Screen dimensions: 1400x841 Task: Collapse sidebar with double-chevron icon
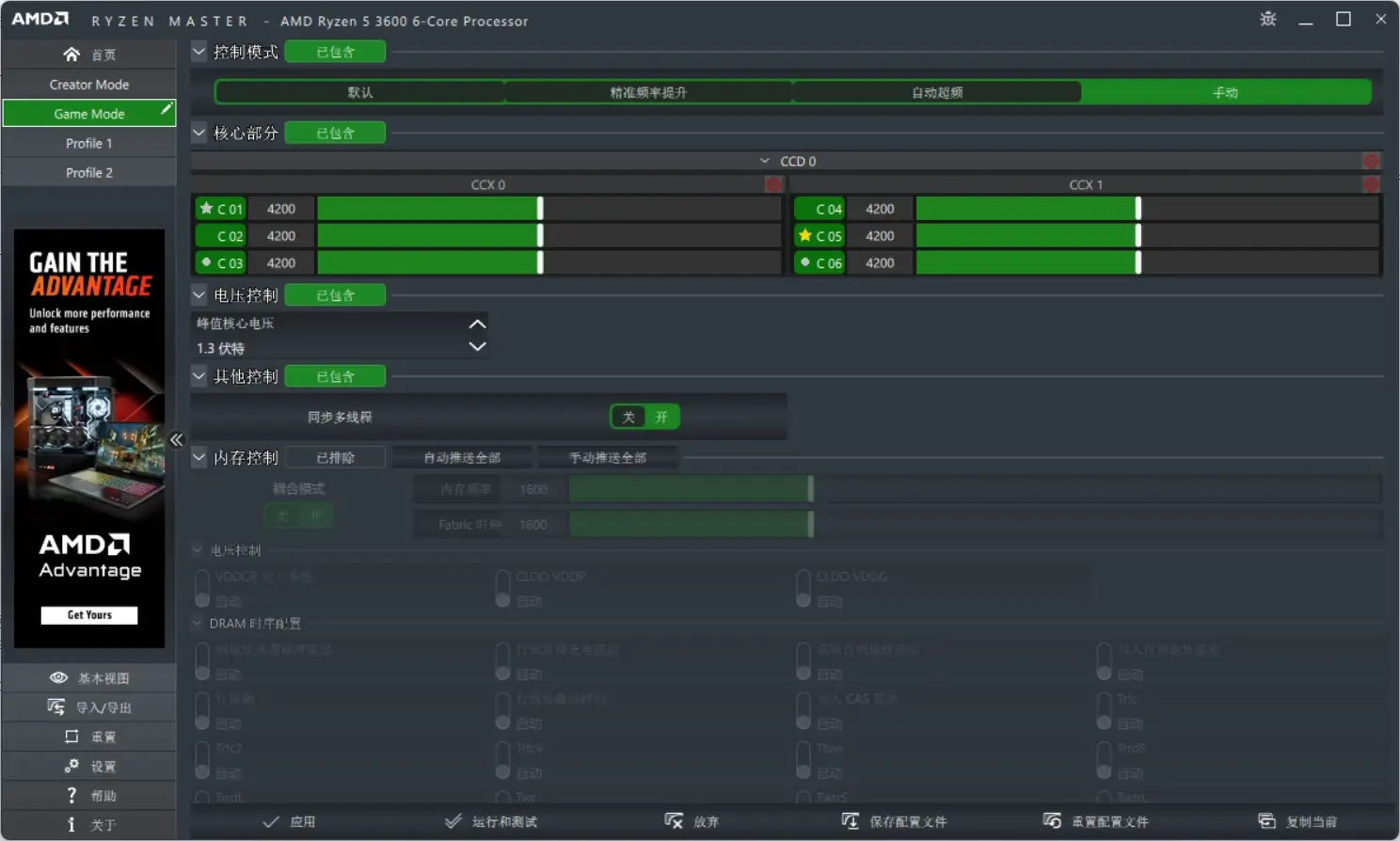coord(176,439)
